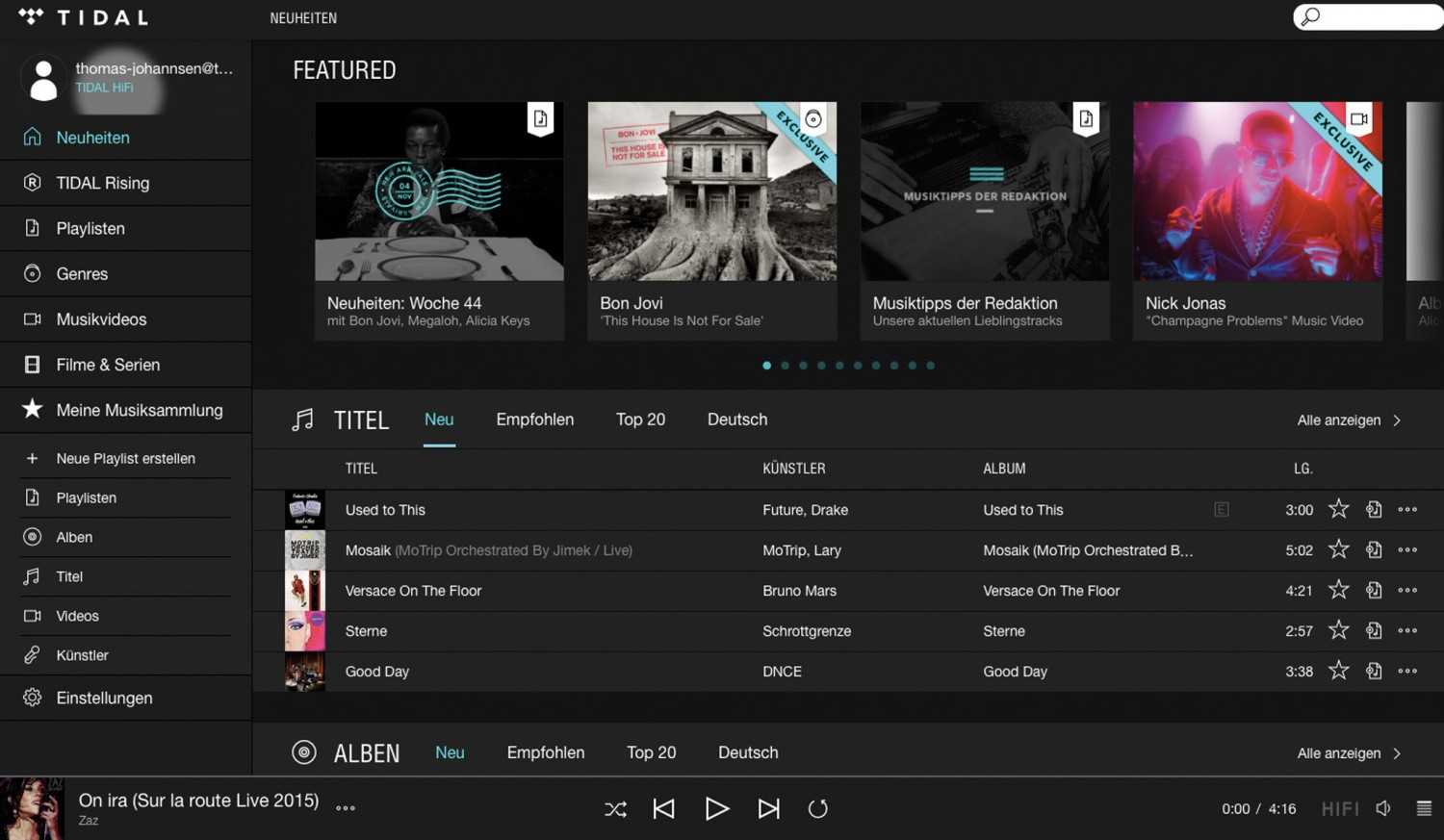Skip to the previous track
Image resolution: width=1444 pixels, height=840 pixels.
click(x=663, y=809)
